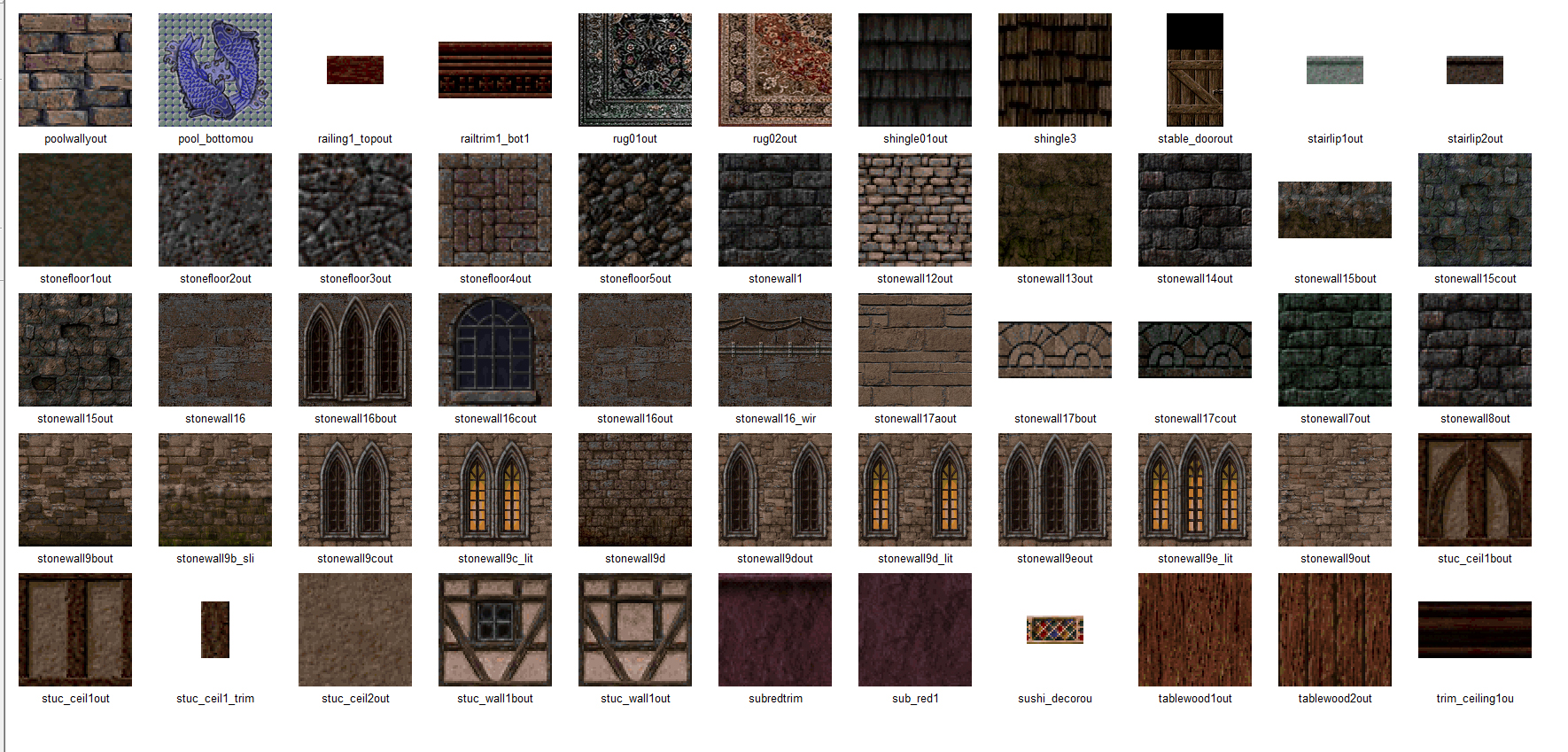Select the stable_doorout door texture
Viewport: 1568px width, 752px height.
1195,70
